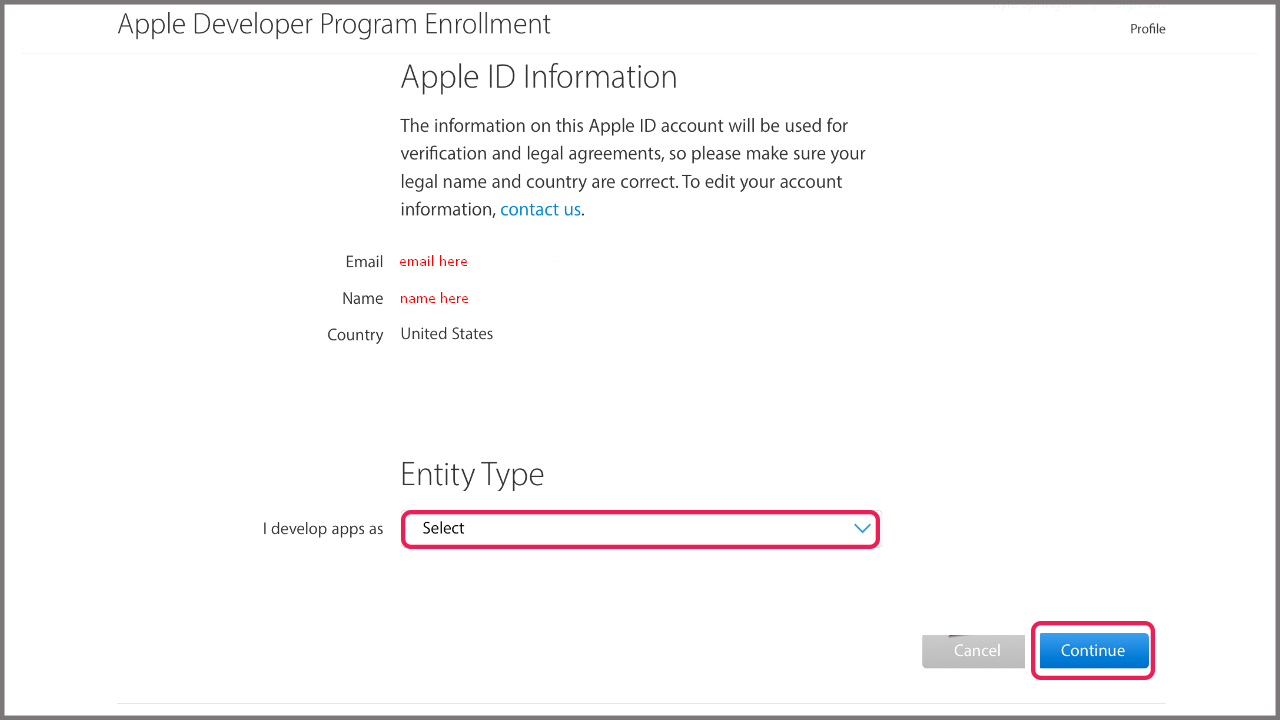The image size is (1280, 720).
Task: Open the contact us link
Action: [540, 210]
